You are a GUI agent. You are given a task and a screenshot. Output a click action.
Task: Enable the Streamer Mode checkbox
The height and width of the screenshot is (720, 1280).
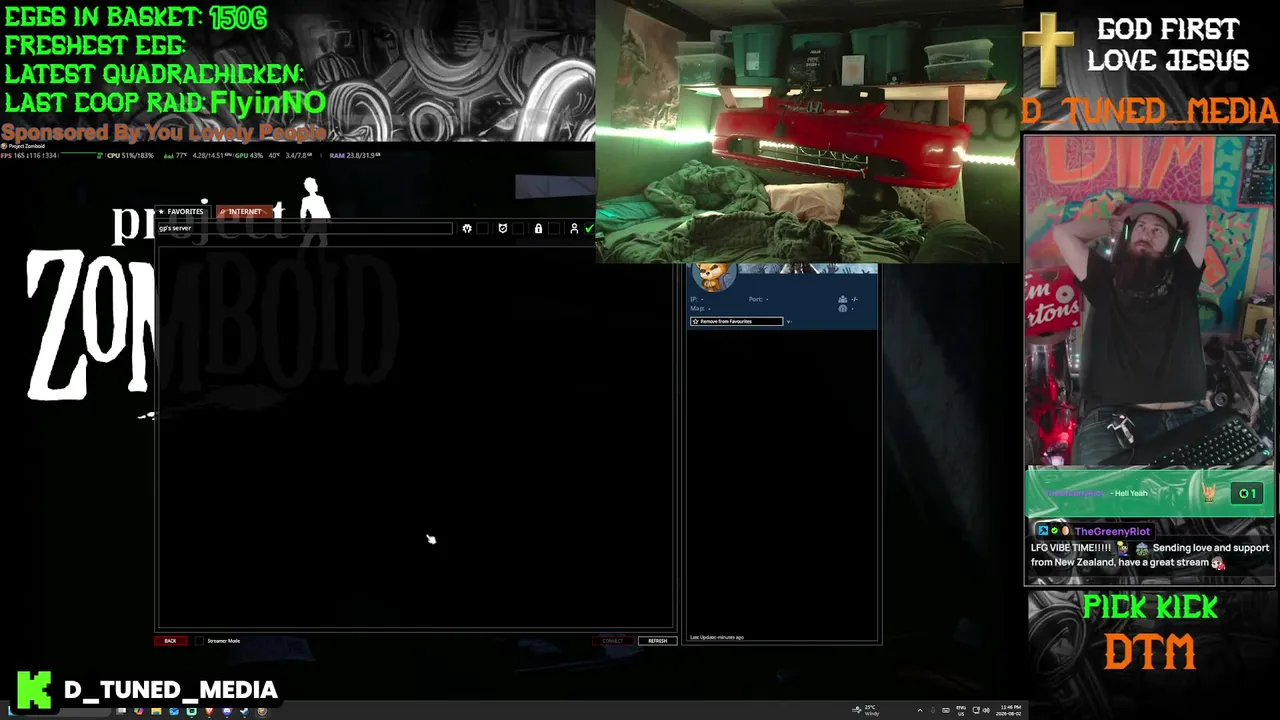(x=199, y=641)
